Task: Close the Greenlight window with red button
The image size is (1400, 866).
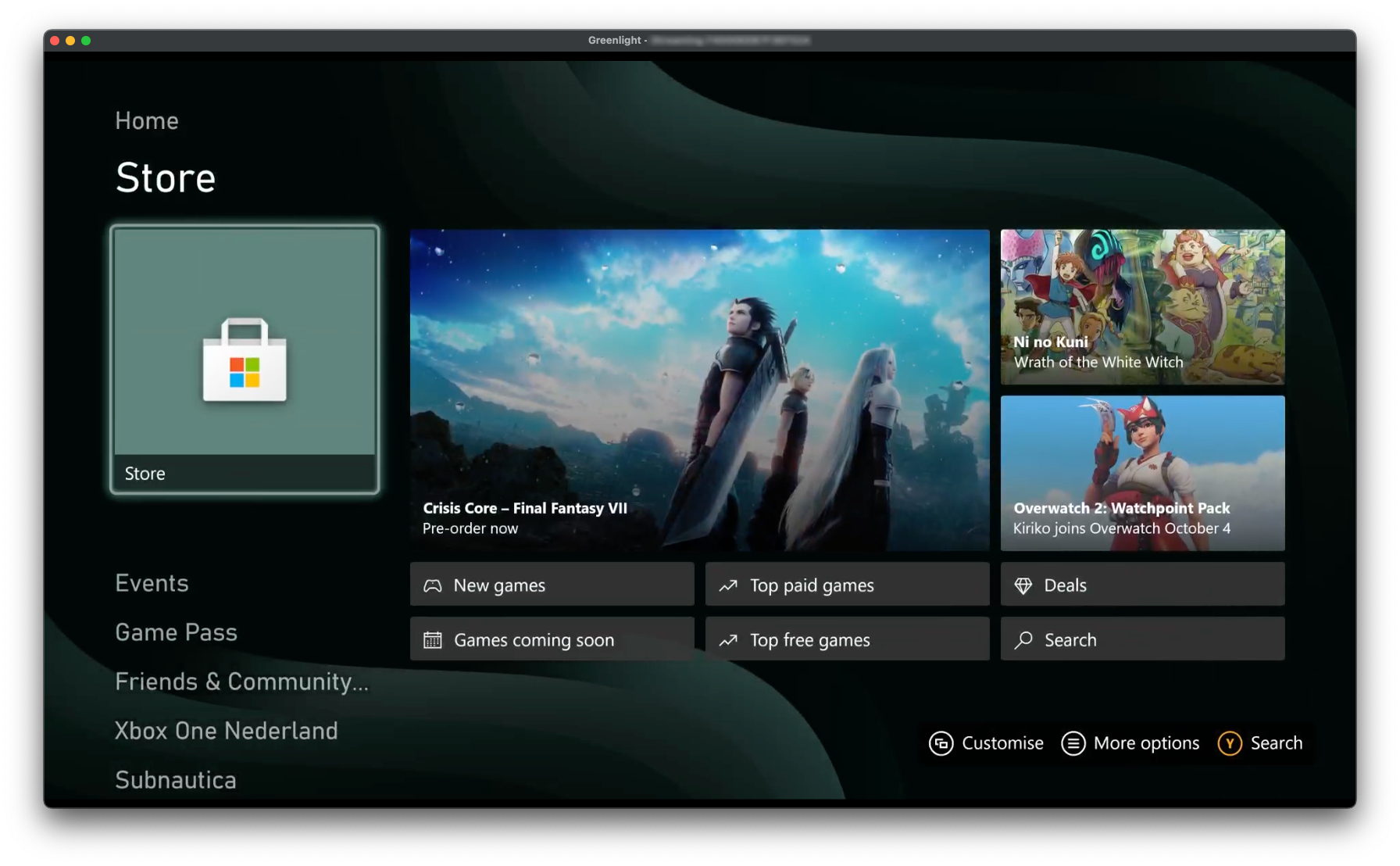Action: tap(55, 41)
